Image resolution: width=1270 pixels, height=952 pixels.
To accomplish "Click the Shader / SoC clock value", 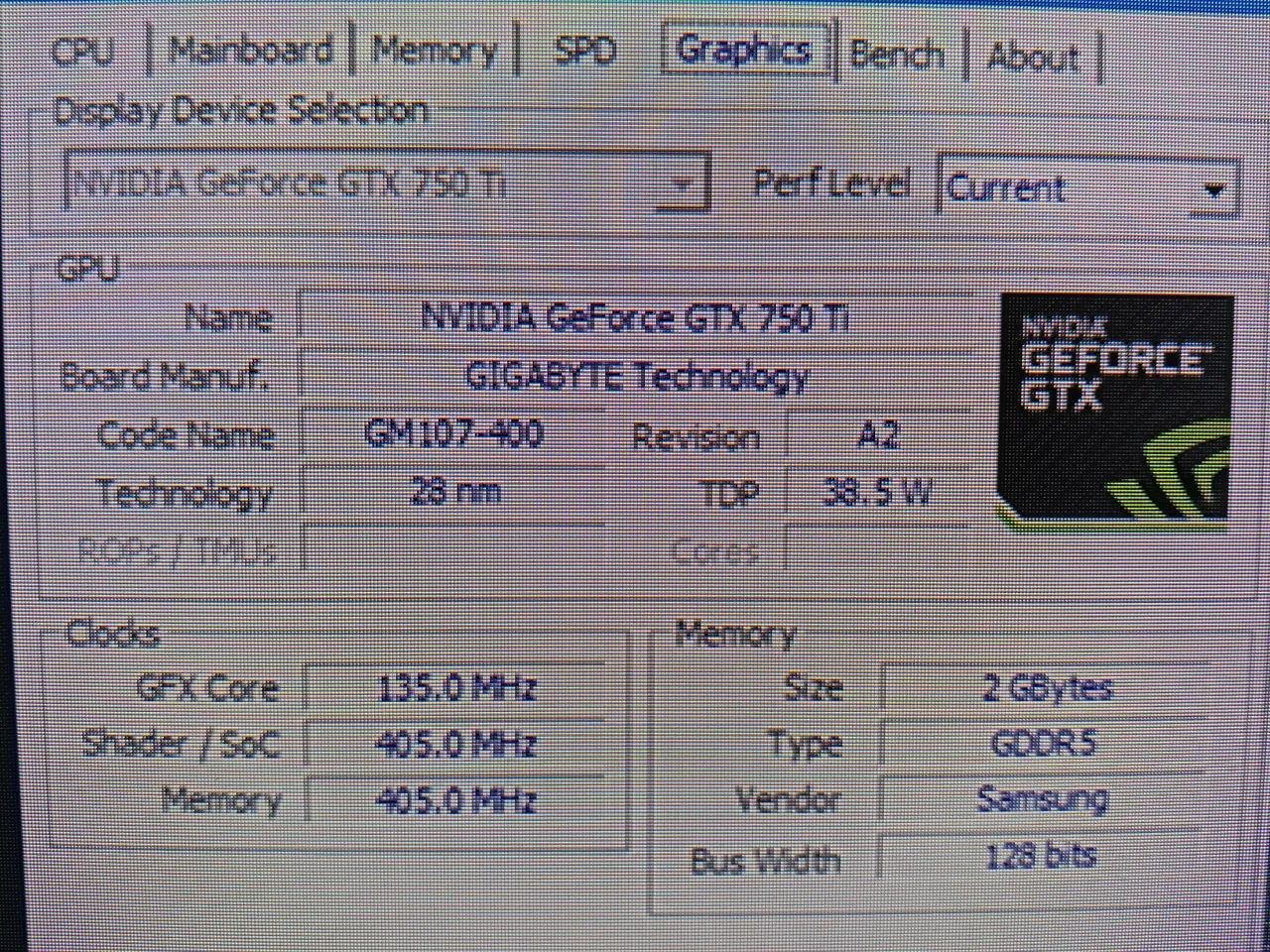I will point(455,743).
